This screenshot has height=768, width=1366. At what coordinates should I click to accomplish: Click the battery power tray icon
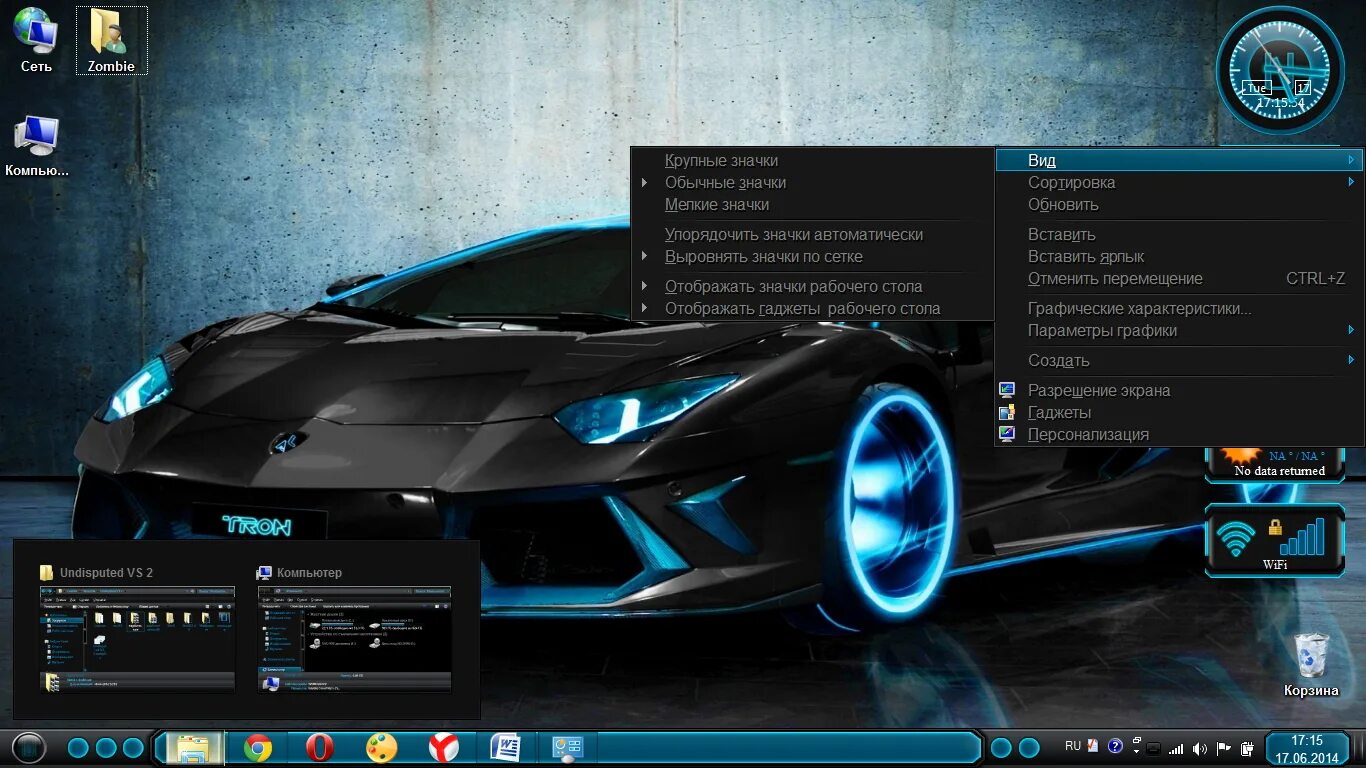click(x=1247, y=748)
